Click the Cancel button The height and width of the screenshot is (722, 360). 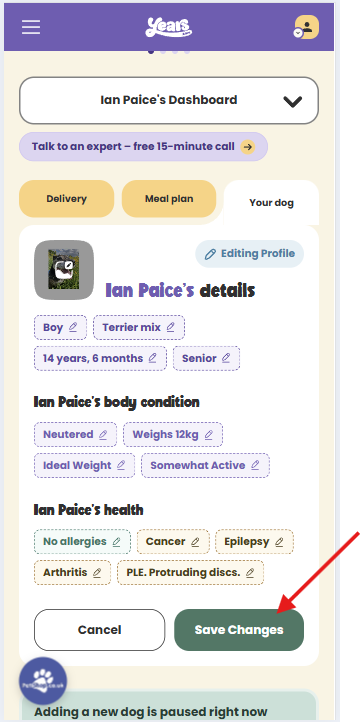(x=99, y=630)
